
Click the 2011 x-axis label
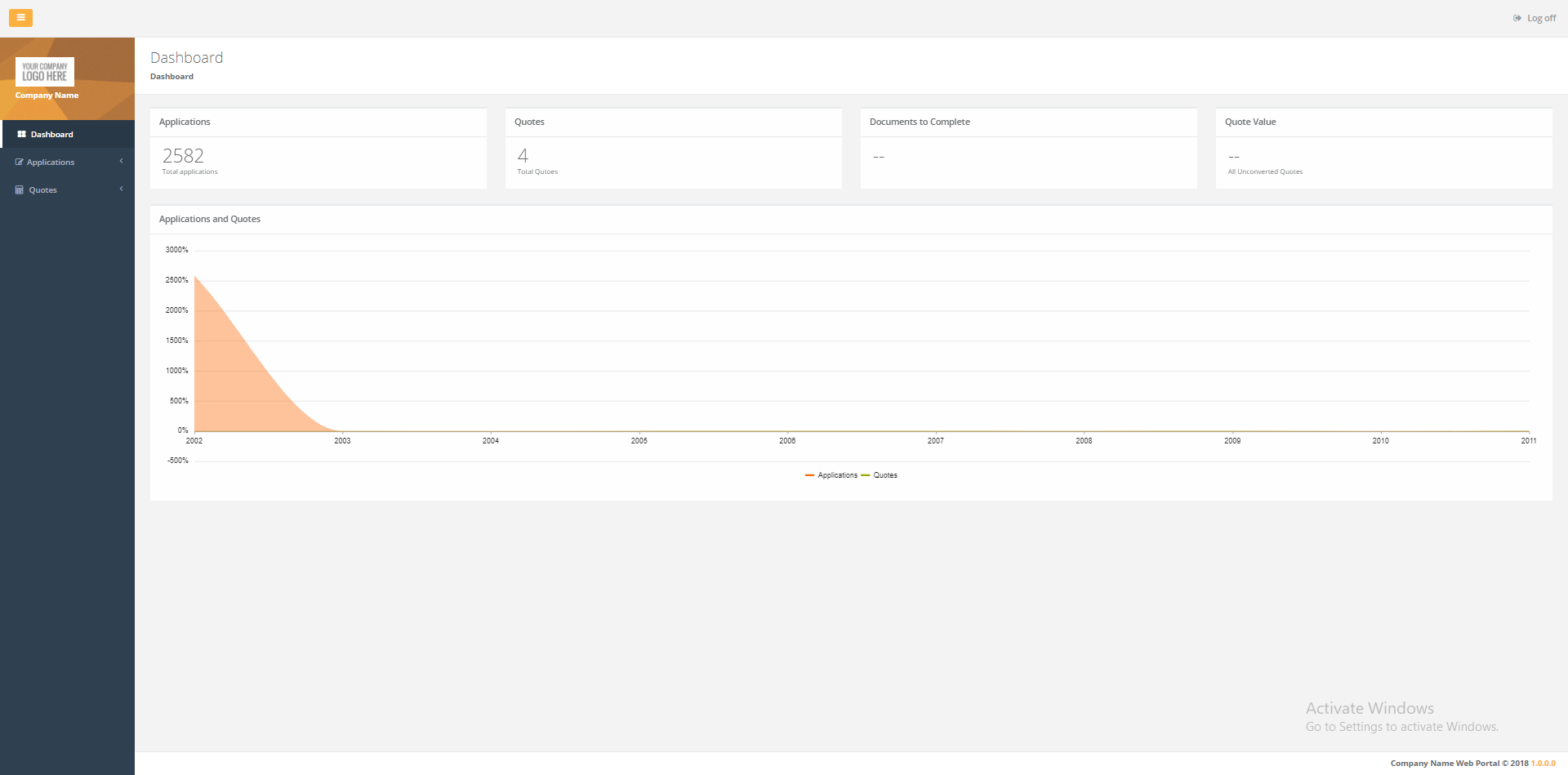tap(1529, 441)
